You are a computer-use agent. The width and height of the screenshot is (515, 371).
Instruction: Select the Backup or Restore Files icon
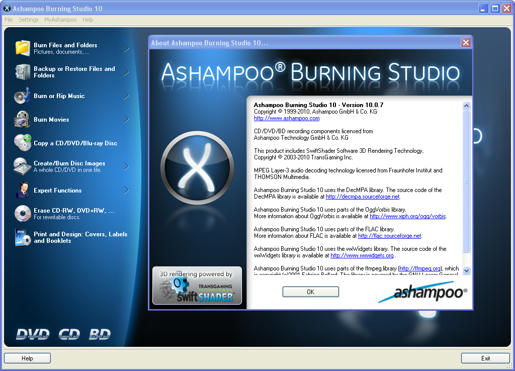[22, 72]
